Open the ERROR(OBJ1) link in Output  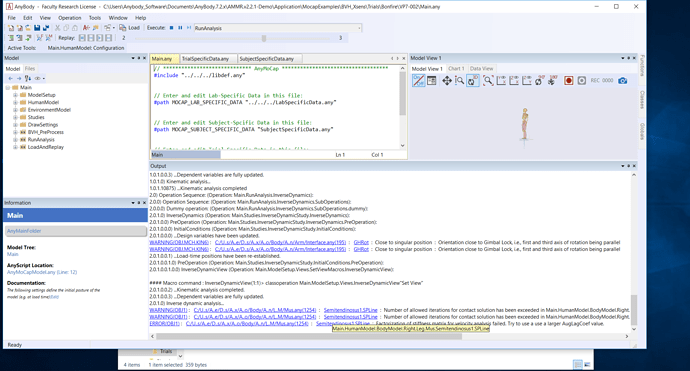(164, 324)
